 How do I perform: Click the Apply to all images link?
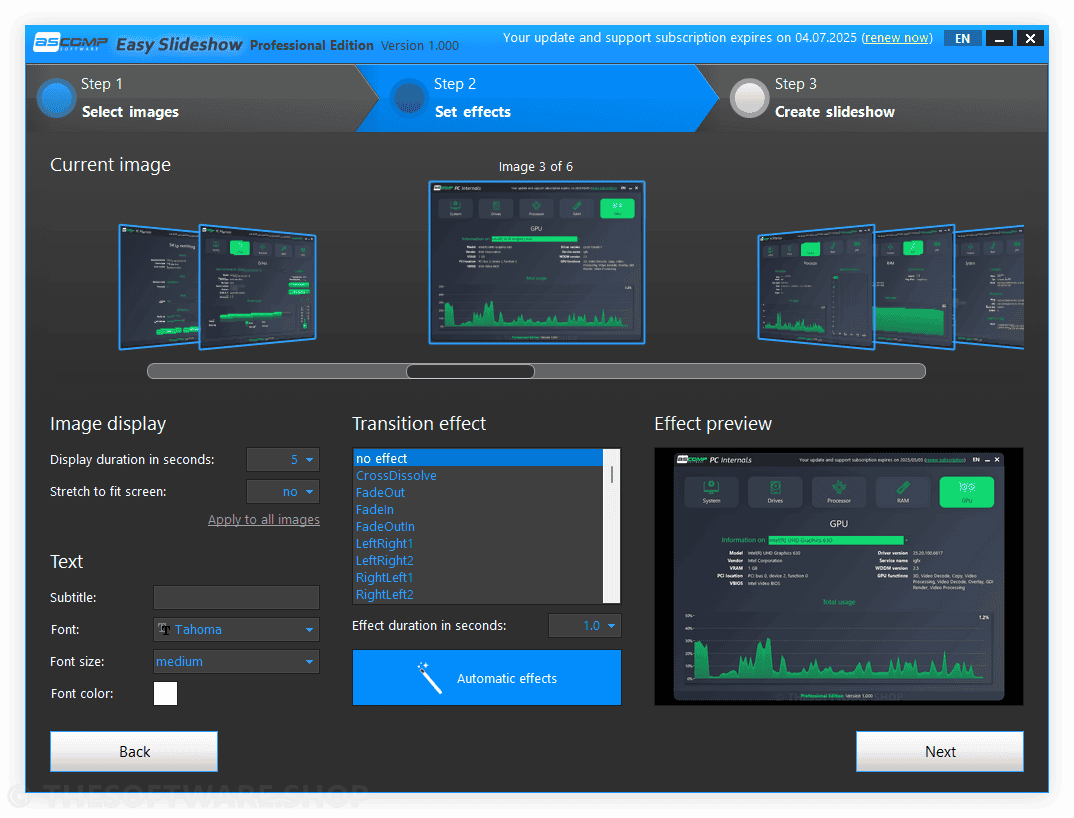(264, 519)
